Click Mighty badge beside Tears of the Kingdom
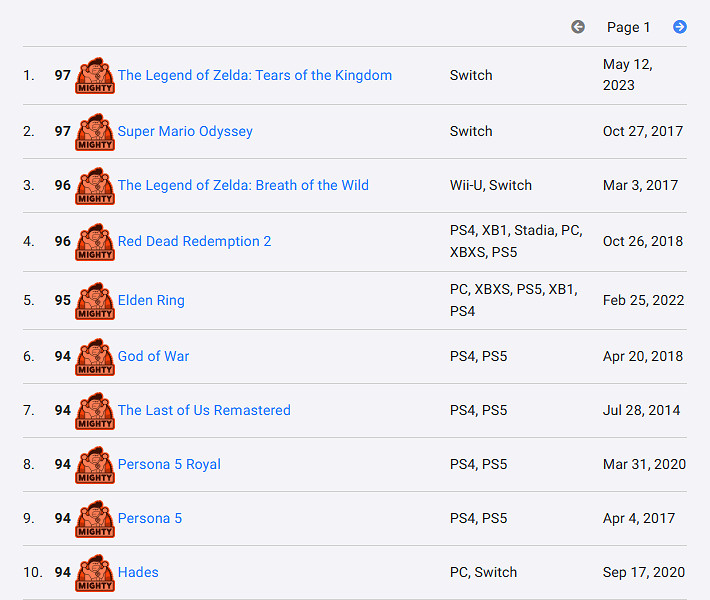 pos(95,76)
